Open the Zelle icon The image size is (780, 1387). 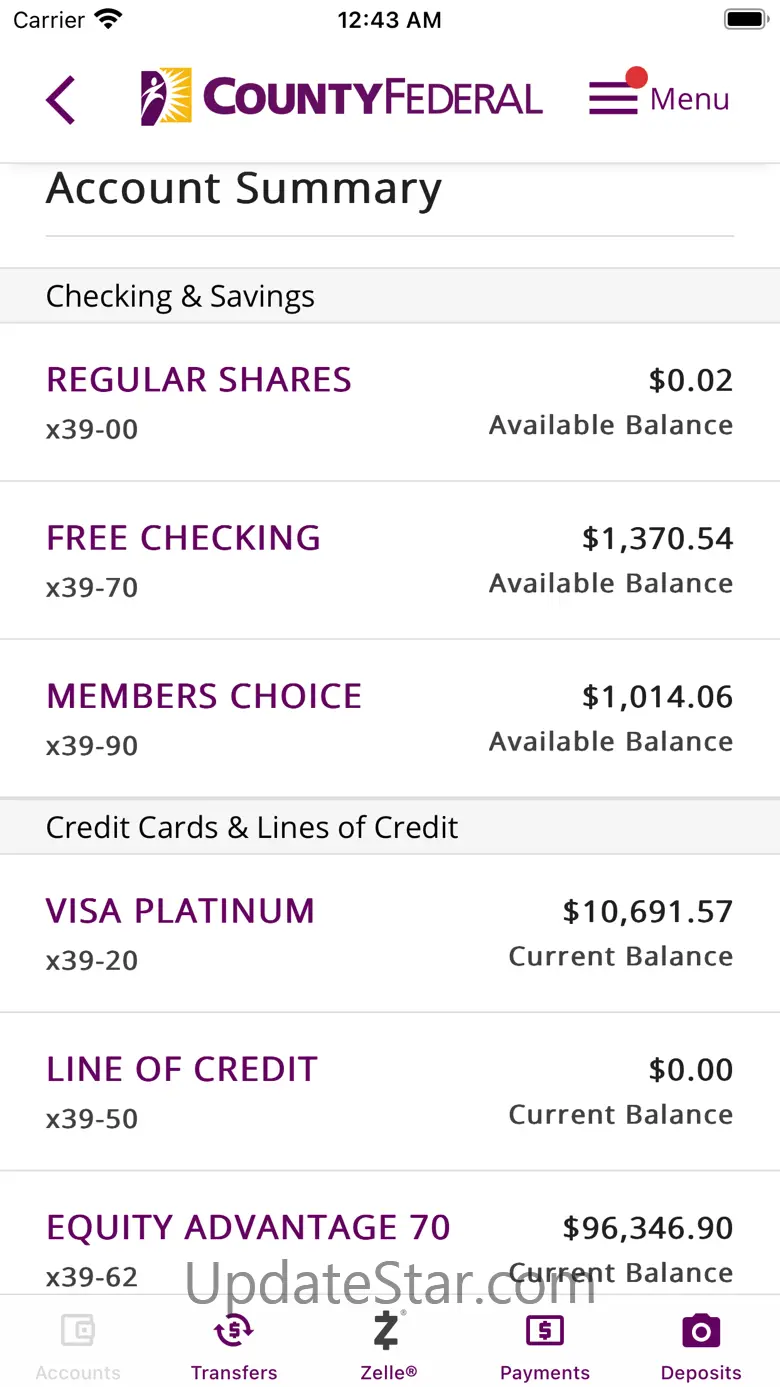(x=387, y=1331)
